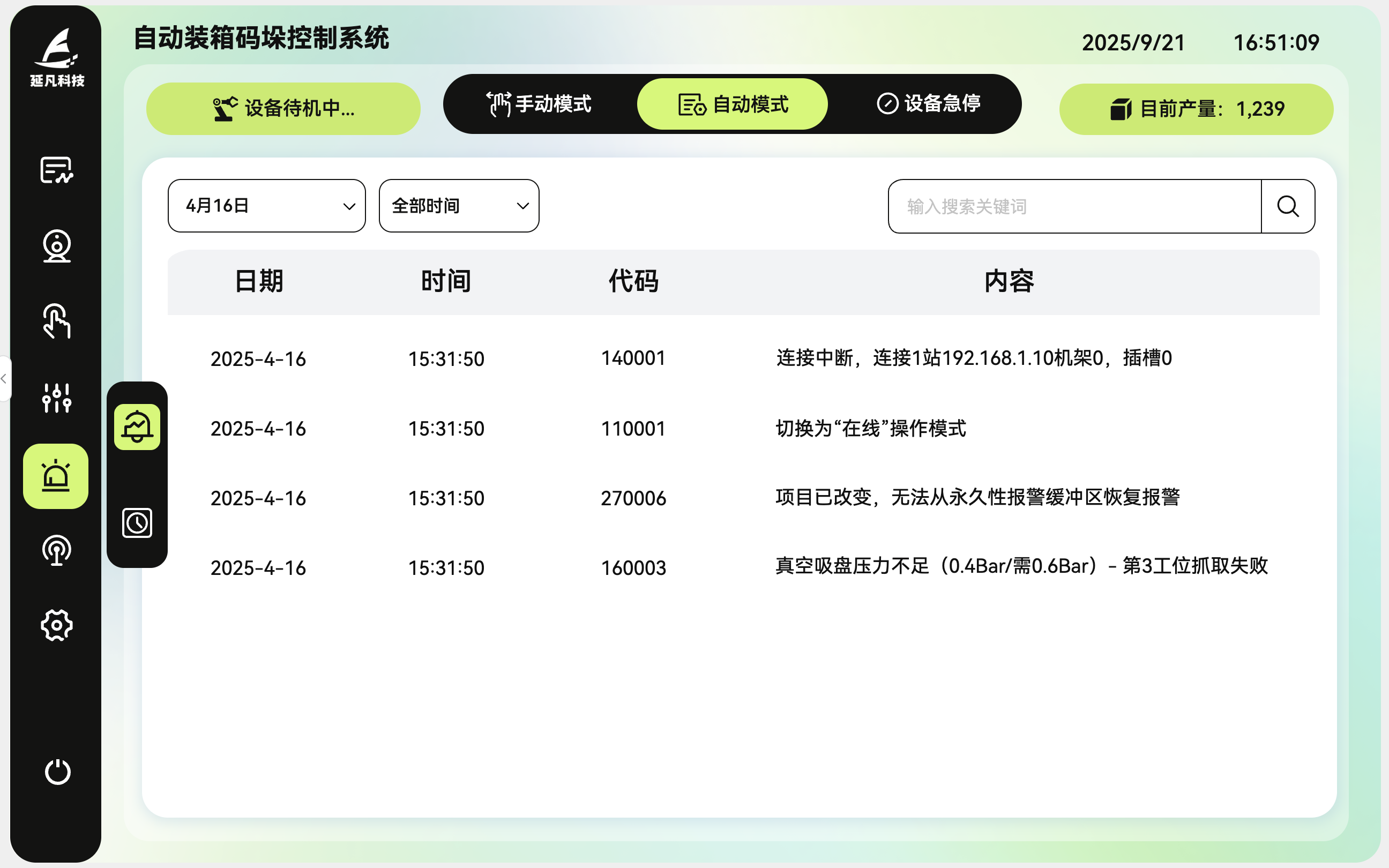Image resolution: width=1389 pixels, height=868 pixels.
Task: Switch to 手动模式 manual mode
Action: point(540,104)
